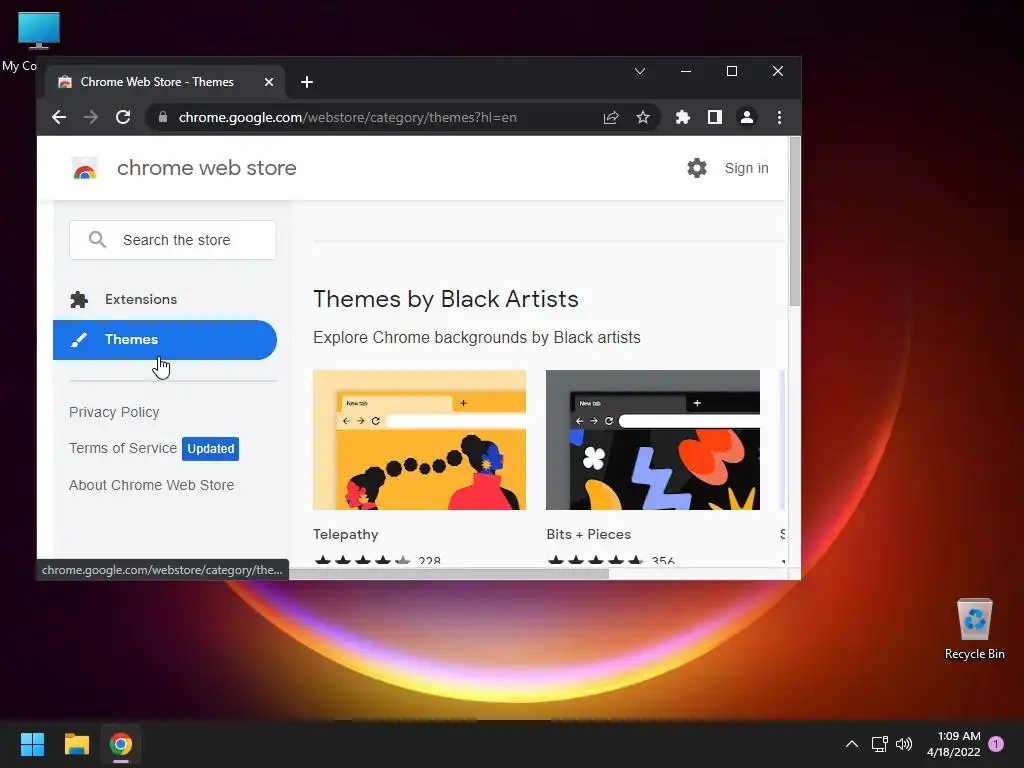The image size is (1024, 768).
Task: Open the Chrome profile avatar menu
Action: click(x=746, y=118)
